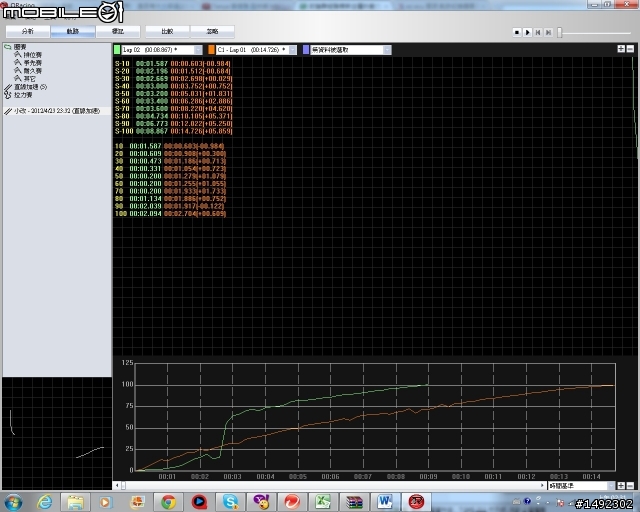Click the 00:14 time marker on the chart
Image resolution: width=640 pixels, height=512 pixels.
click(x=591, y=476)
